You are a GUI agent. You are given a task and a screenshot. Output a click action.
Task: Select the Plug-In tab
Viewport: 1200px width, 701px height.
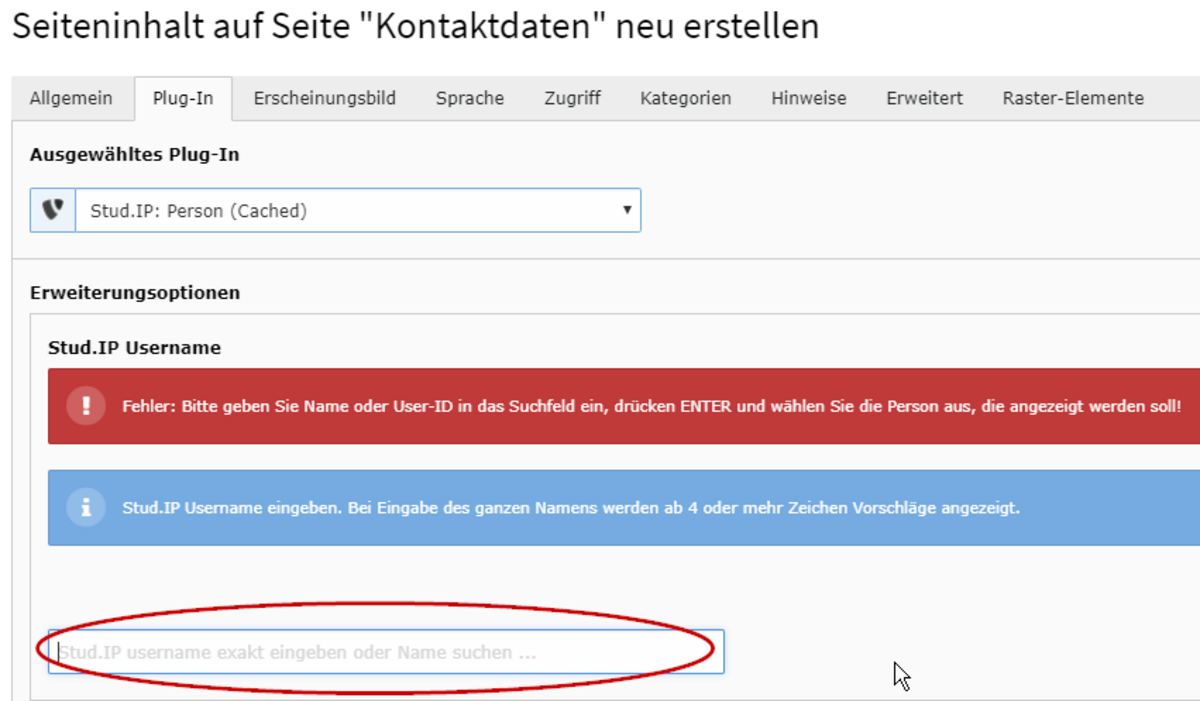183,98
